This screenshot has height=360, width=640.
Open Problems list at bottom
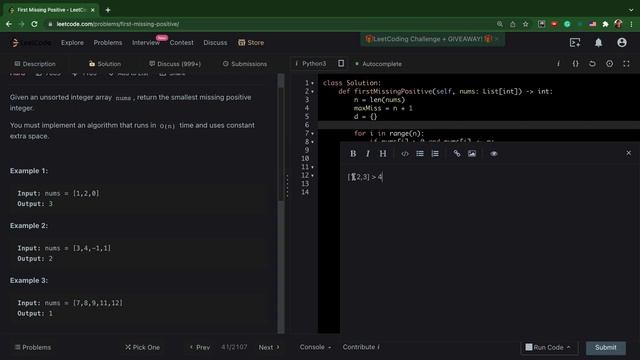[x=33, y=347]
